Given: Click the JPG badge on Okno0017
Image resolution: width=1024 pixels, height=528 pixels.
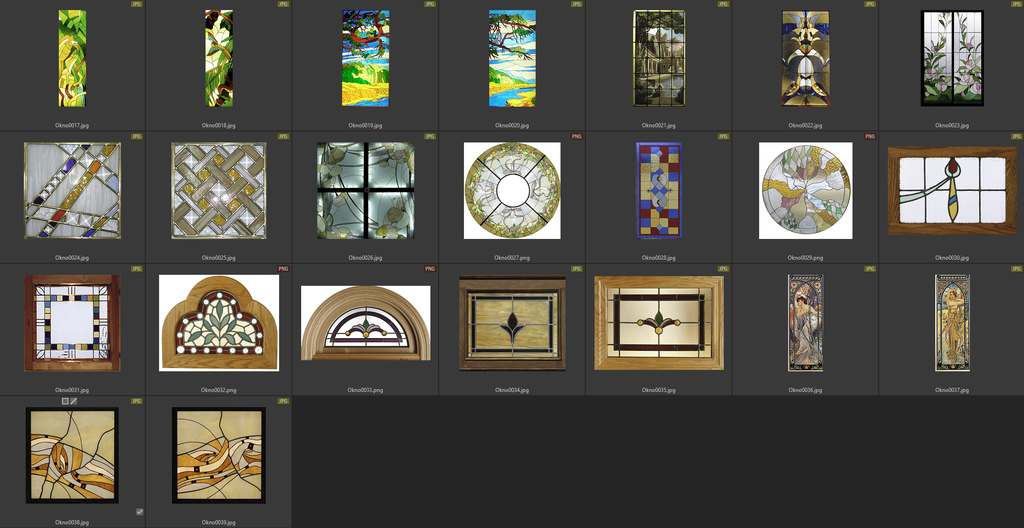Looking at the screenshot, I should point(137,4).
